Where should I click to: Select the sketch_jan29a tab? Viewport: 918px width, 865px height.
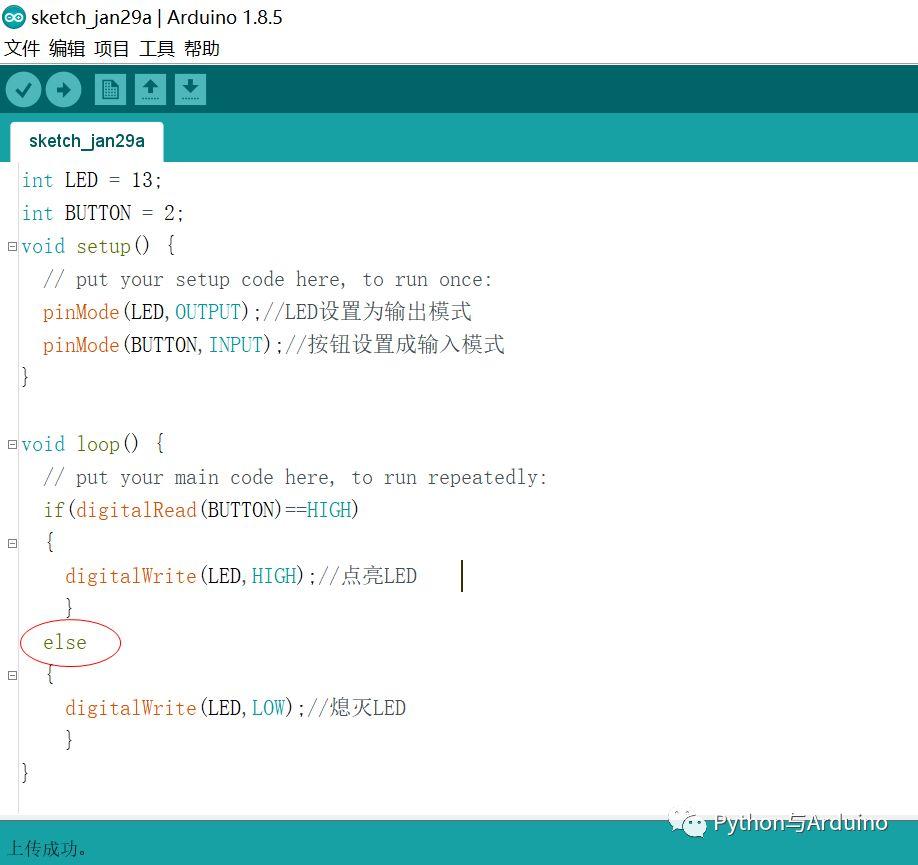tap(87, 141)
